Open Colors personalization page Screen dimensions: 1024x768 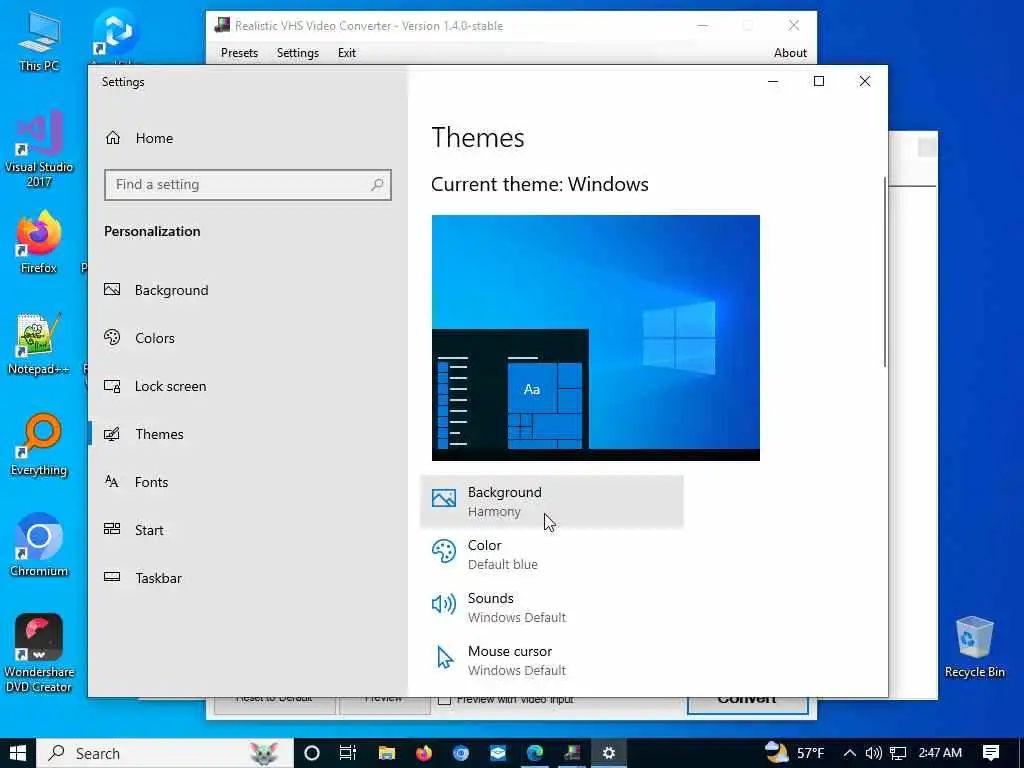tap(139, 338)
